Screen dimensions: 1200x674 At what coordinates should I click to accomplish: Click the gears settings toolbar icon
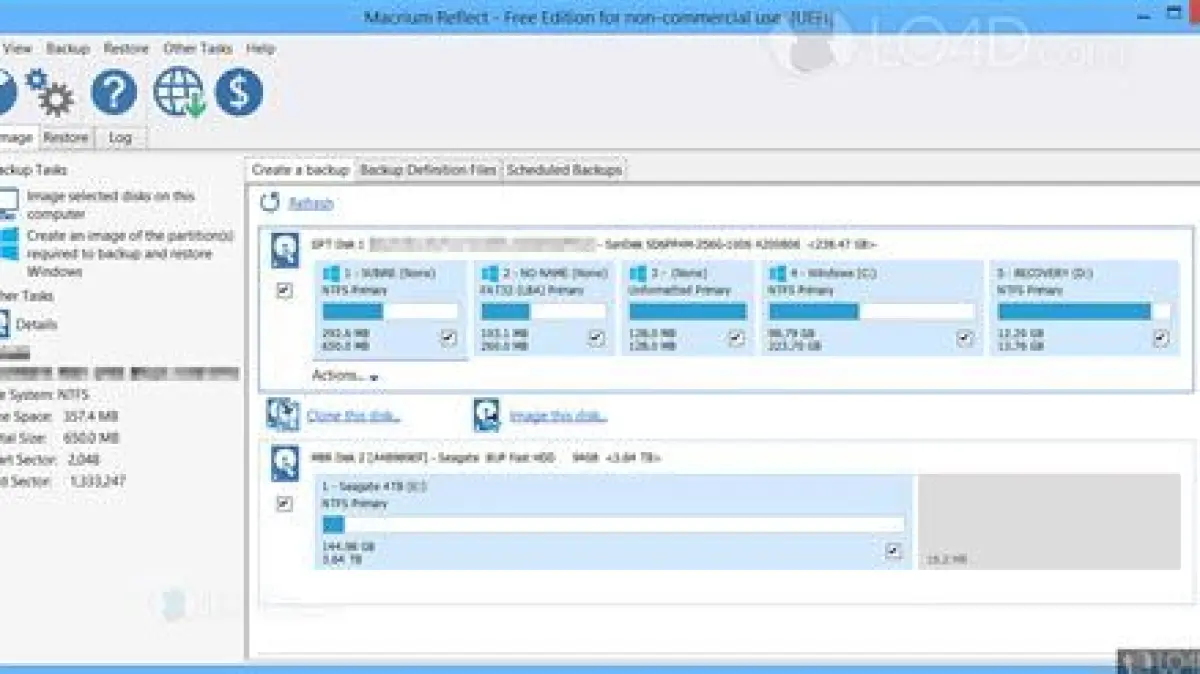[x=51, y=93]
